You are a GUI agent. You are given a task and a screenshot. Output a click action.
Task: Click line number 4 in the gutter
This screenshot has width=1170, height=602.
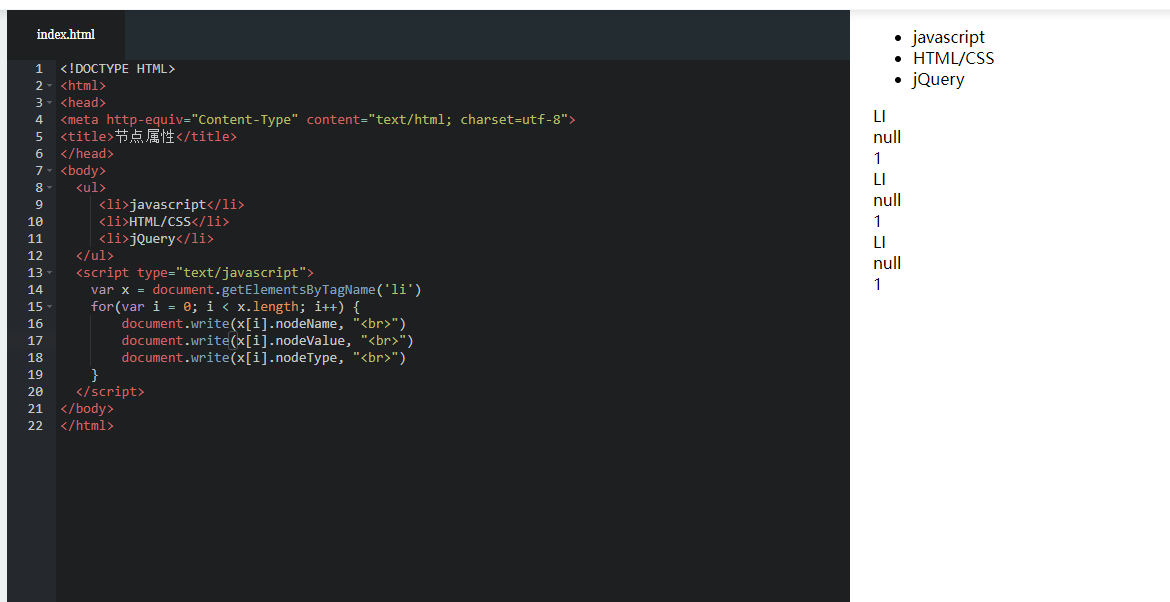click(39, 119)
